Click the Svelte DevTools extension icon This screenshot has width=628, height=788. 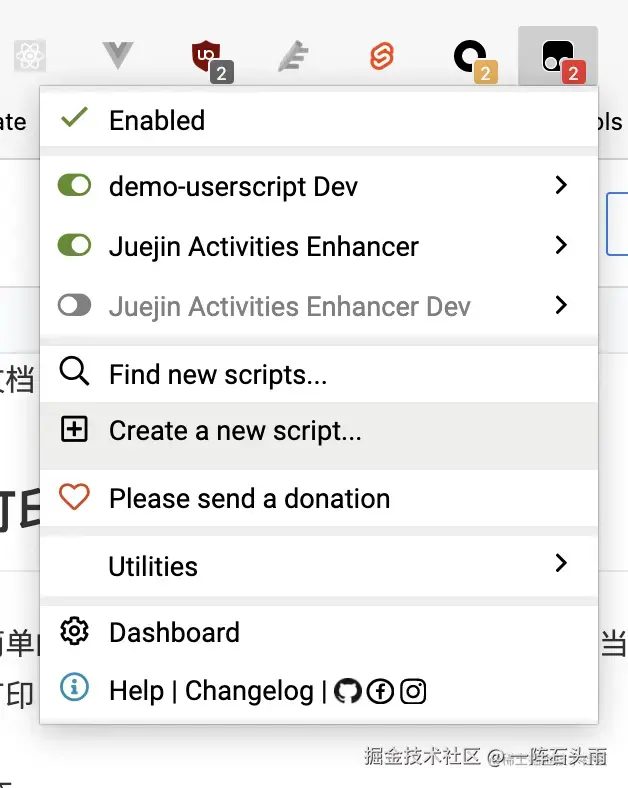[381, 58]
